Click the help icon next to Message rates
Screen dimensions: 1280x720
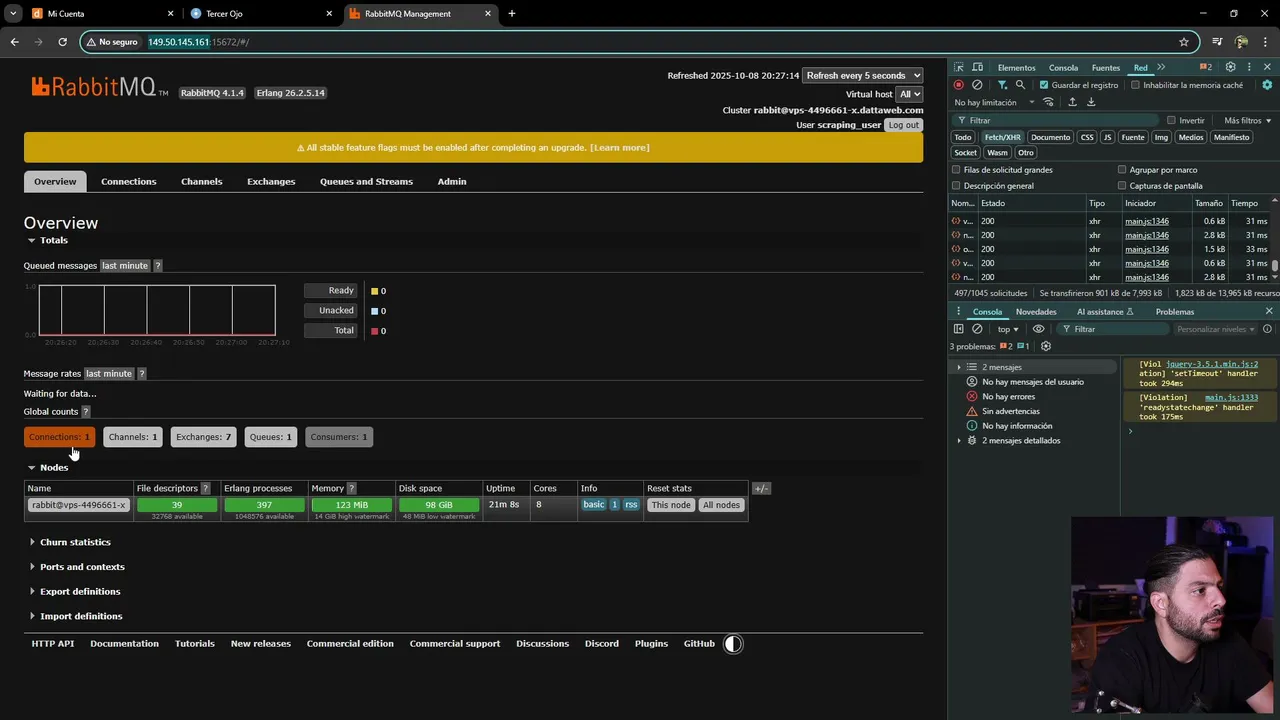pos(141,374)
